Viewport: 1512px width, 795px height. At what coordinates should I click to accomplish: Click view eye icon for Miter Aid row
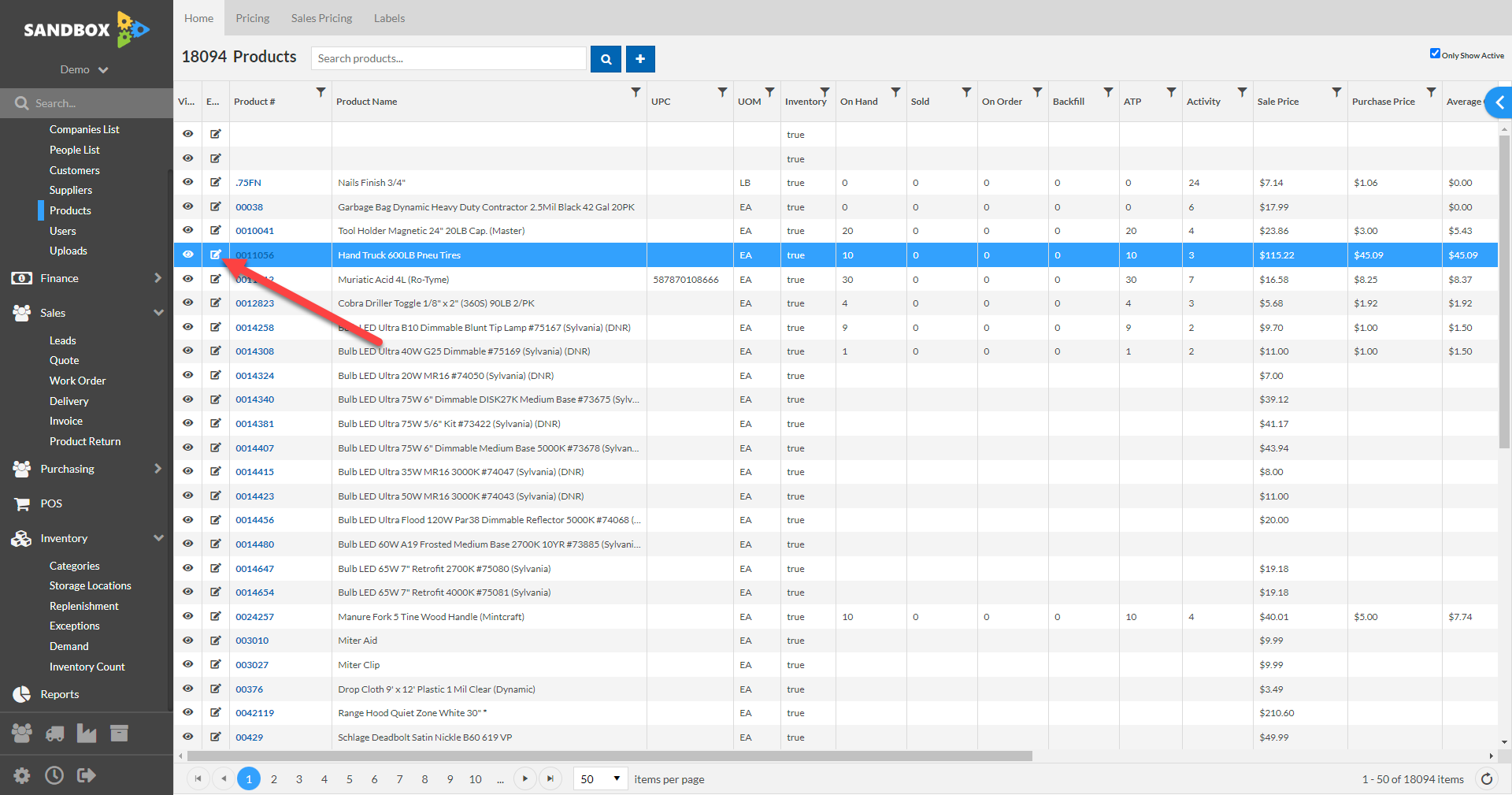[x=187, y=641]
